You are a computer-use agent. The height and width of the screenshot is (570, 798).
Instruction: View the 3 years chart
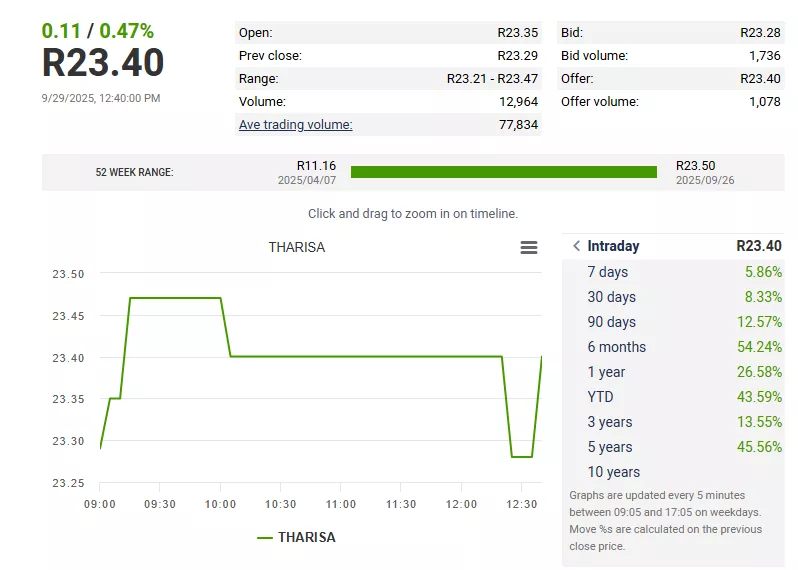point(673,421)
